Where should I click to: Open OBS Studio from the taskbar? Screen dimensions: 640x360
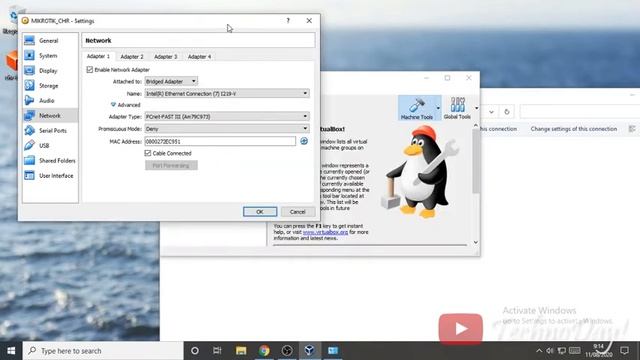(x=287, y=351)
